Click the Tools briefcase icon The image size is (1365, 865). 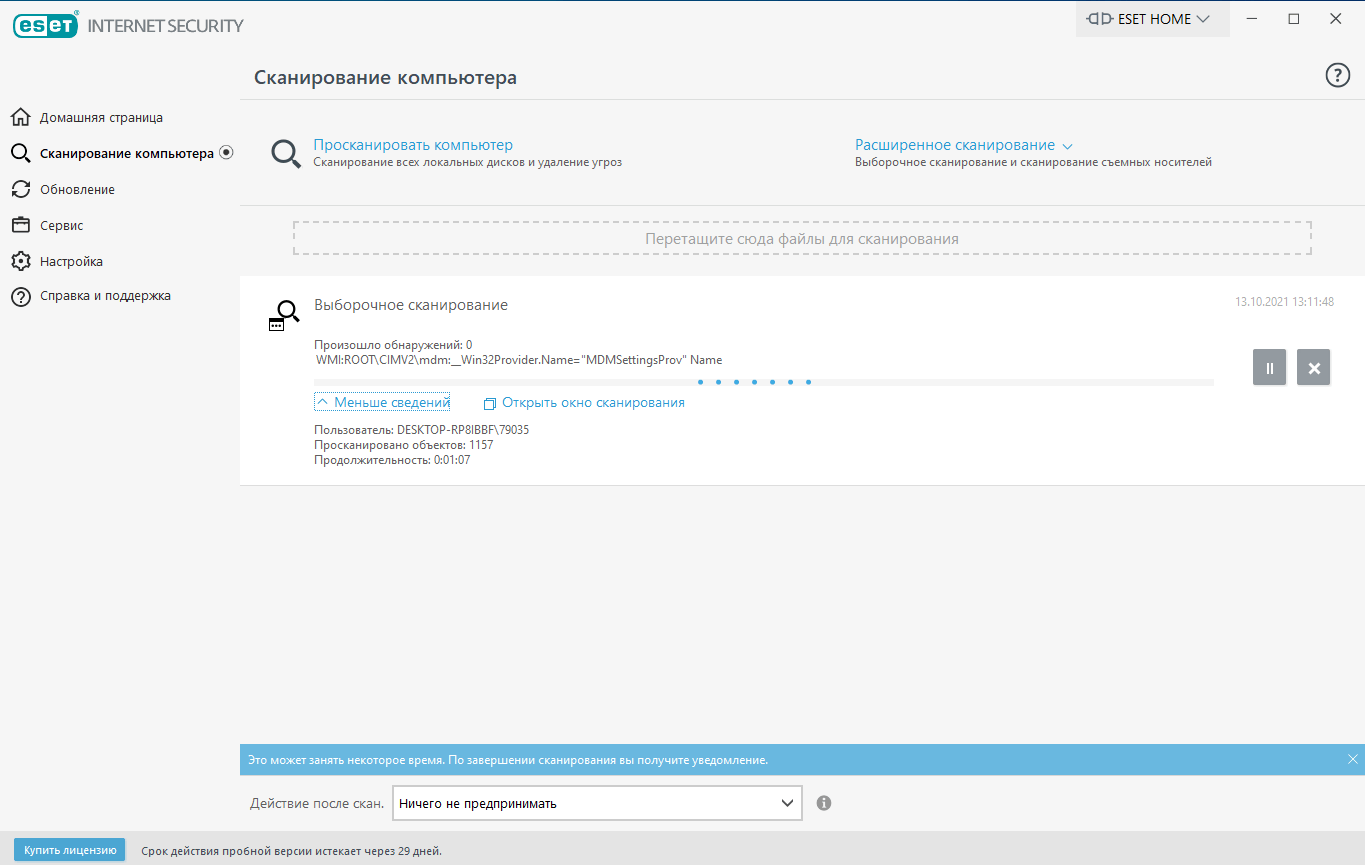(x=20, y=226)
